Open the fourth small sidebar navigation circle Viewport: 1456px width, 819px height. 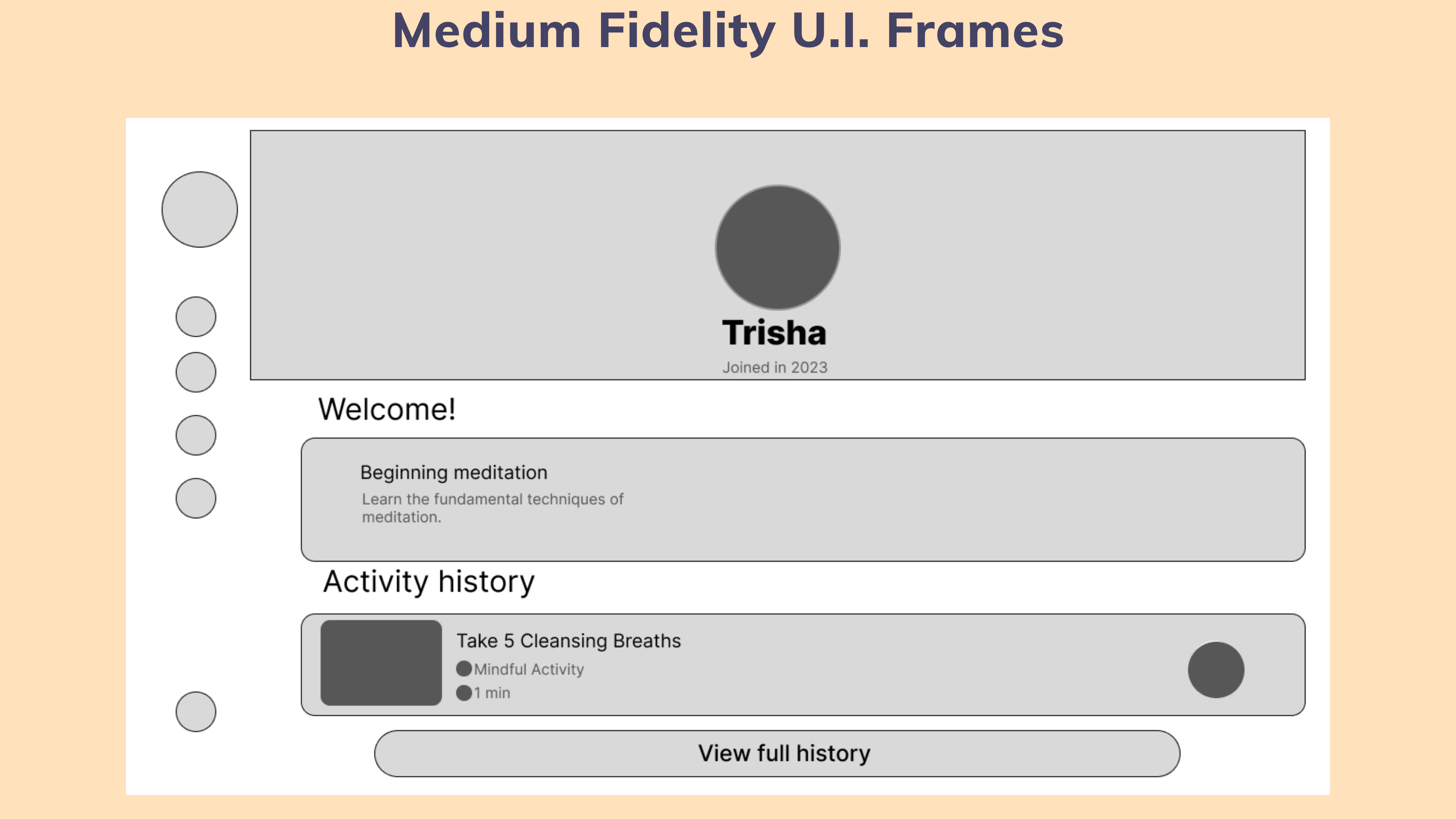pos(196,498)
